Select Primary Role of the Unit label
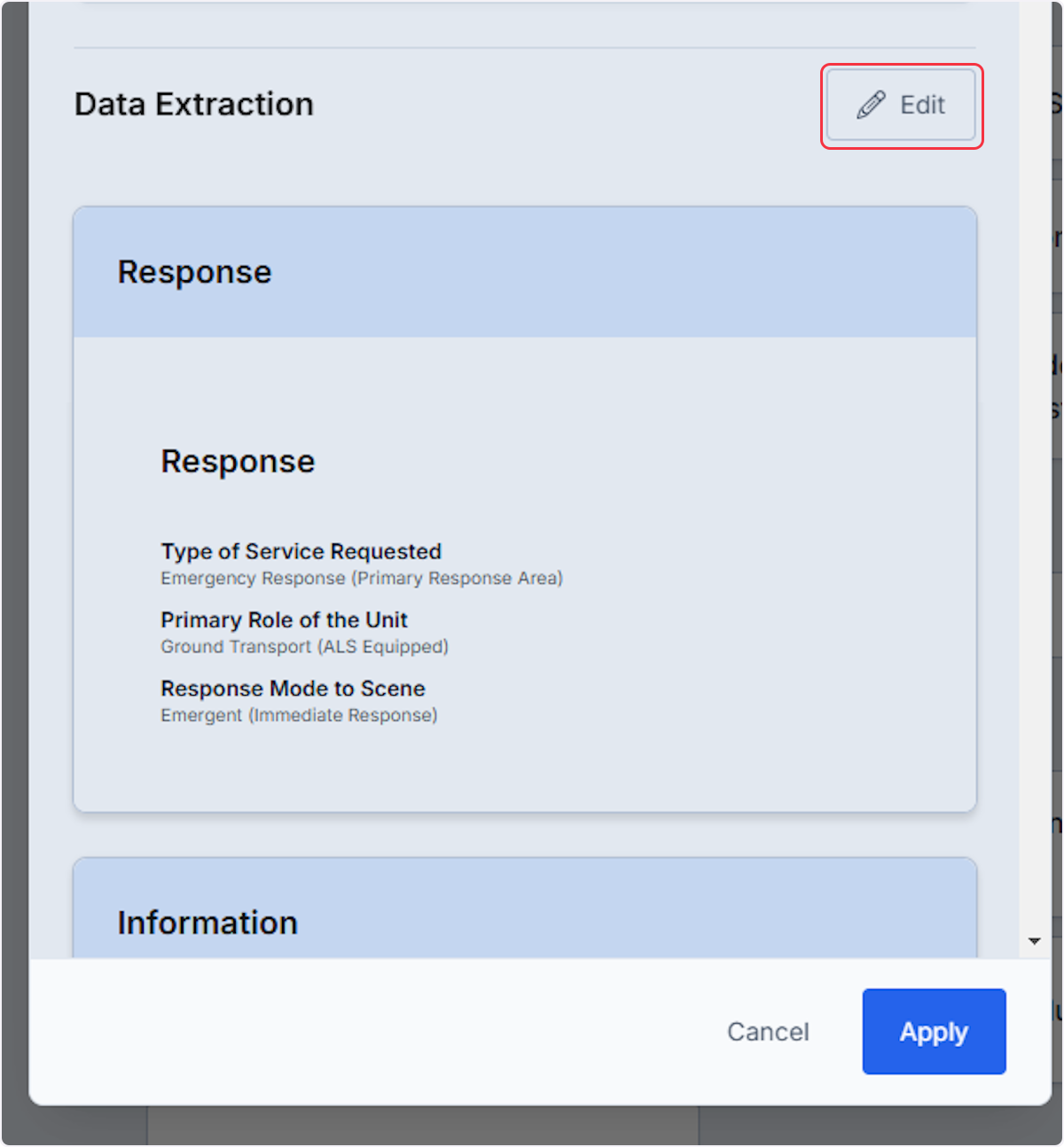The height and width of the screenshot is (1147, 1064). pyautogui.click(x=285, y=620)
